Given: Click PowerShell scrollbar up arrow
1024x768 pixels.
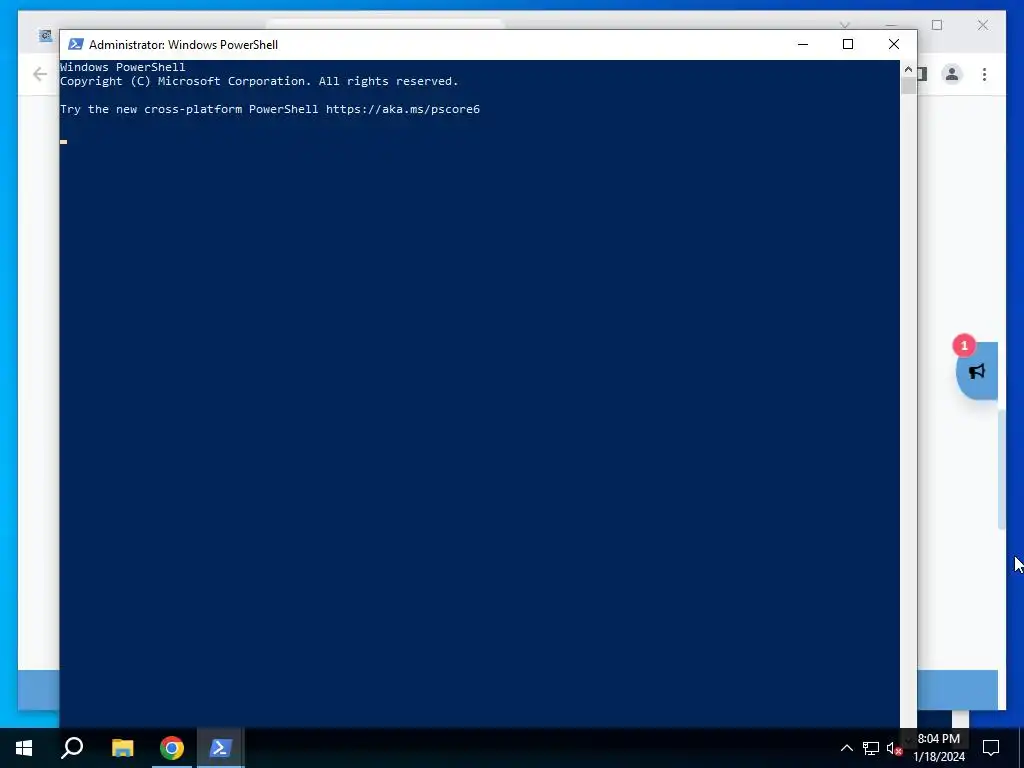Looking at the screenshot, I should coord(908,69).
